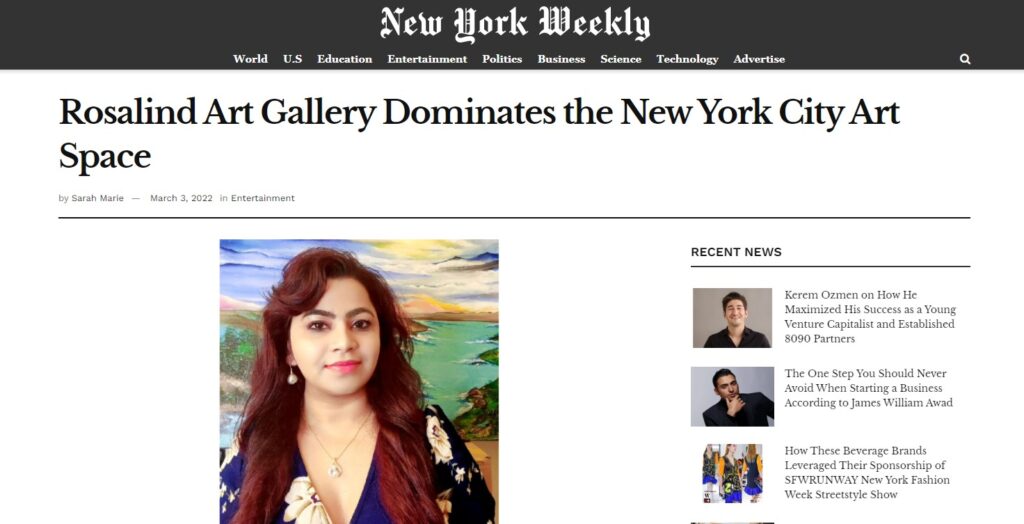
Task: Click the Entertainment category link under title
Action: click(x=263, y=198)
